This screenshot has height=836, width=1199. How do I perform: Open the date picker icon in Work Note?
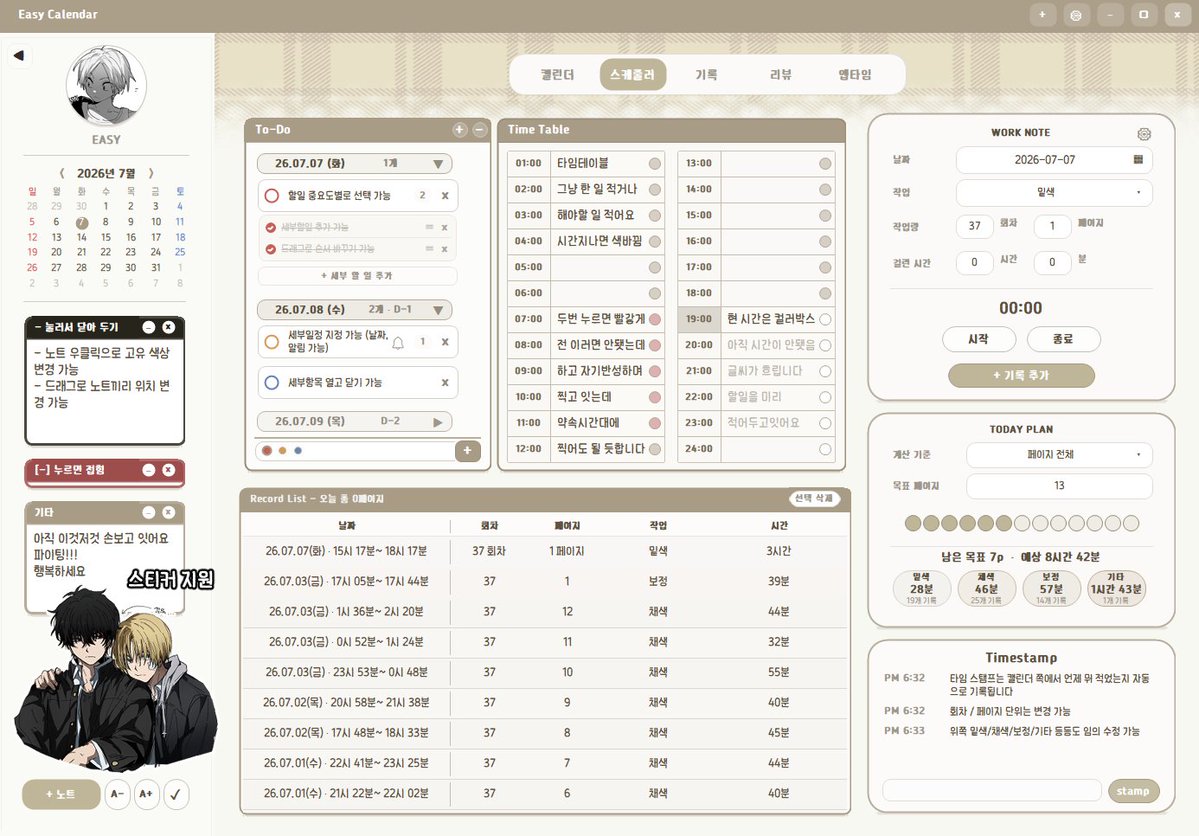[1138, 160]
